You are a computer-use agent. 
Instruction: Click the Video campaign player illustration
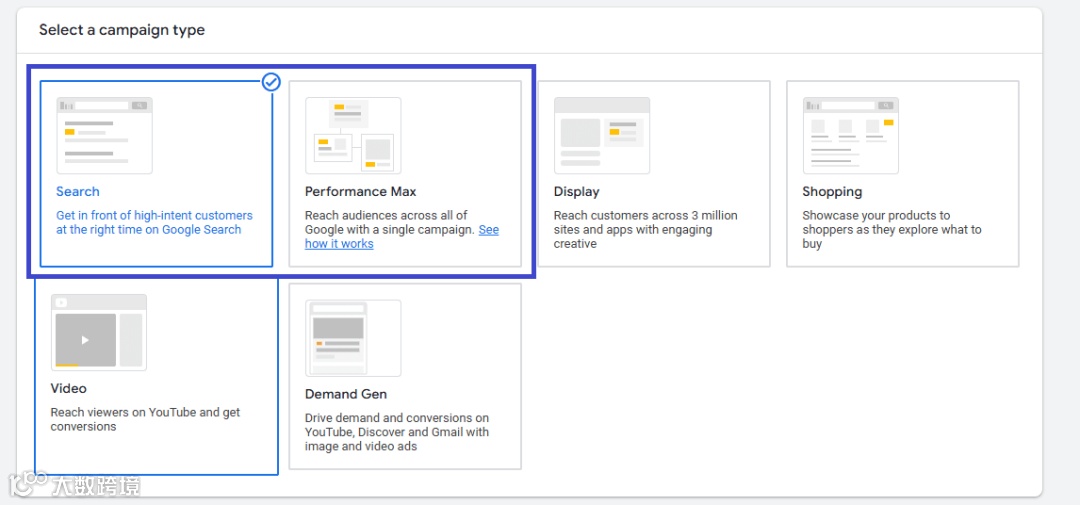[98, 333]
